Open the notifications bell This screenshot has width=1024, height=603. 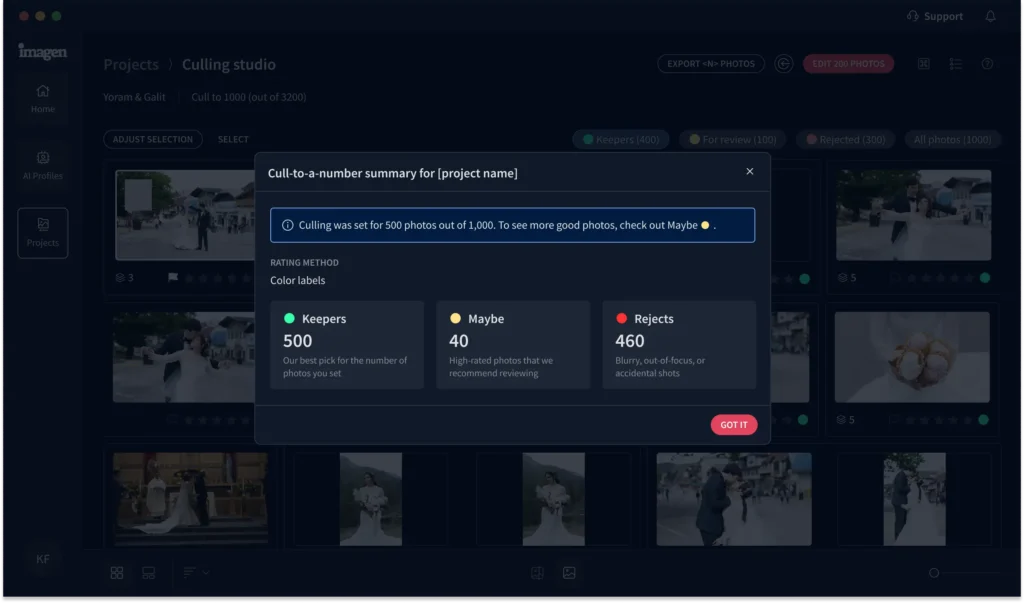[x=990, y=16]
